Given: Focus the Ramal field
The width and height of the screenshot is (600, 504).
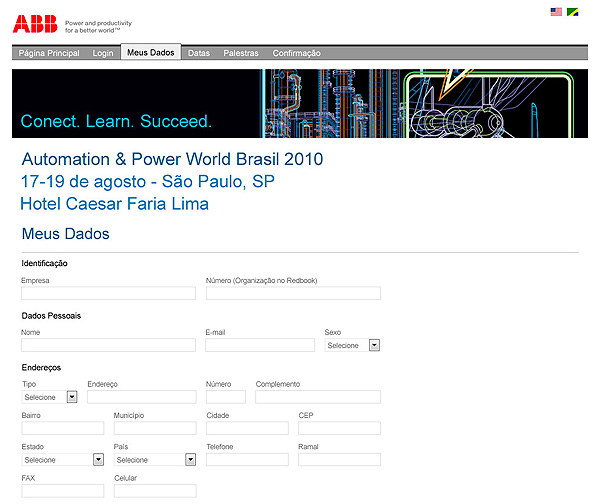Looking at the screenshot, I should pos(339,459).
